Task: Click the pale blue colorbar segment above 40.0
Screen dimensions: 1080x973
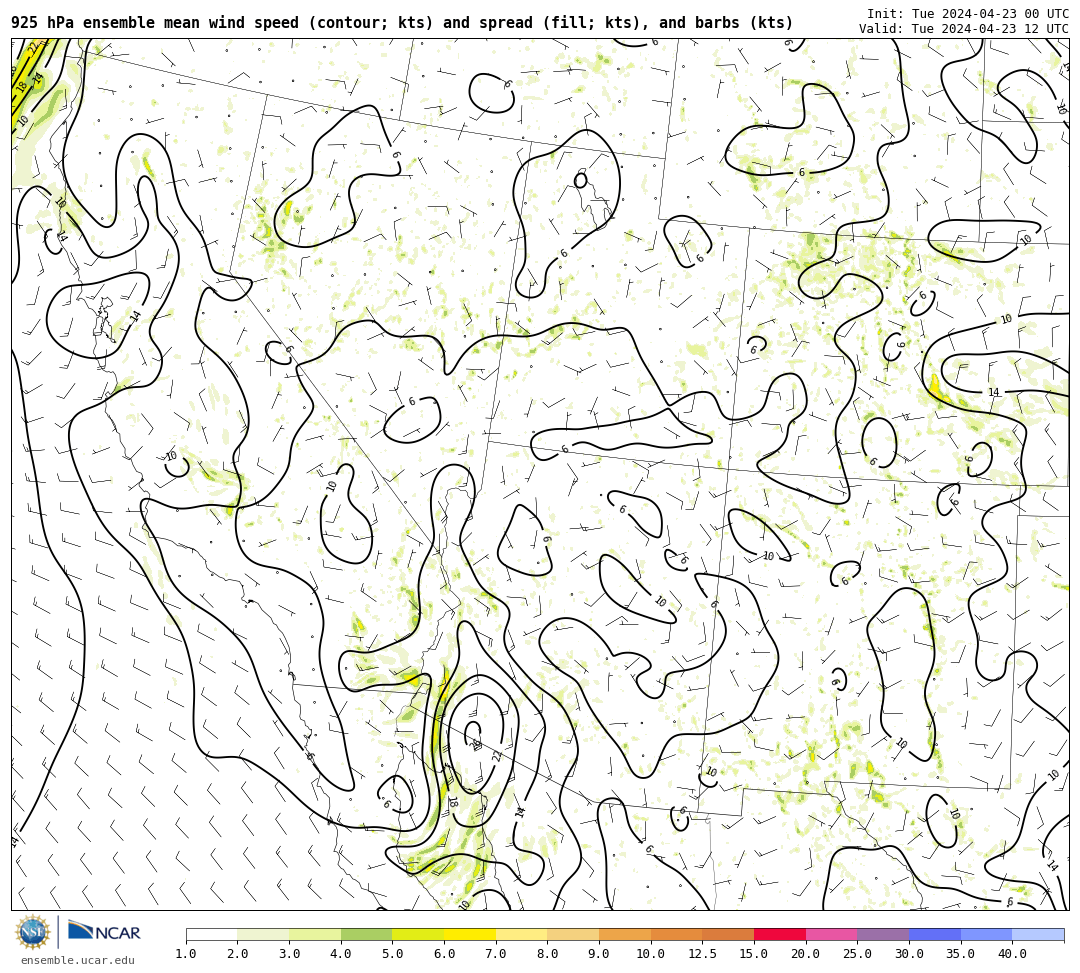Action: pyautogui.click(x=1038, y=934)
